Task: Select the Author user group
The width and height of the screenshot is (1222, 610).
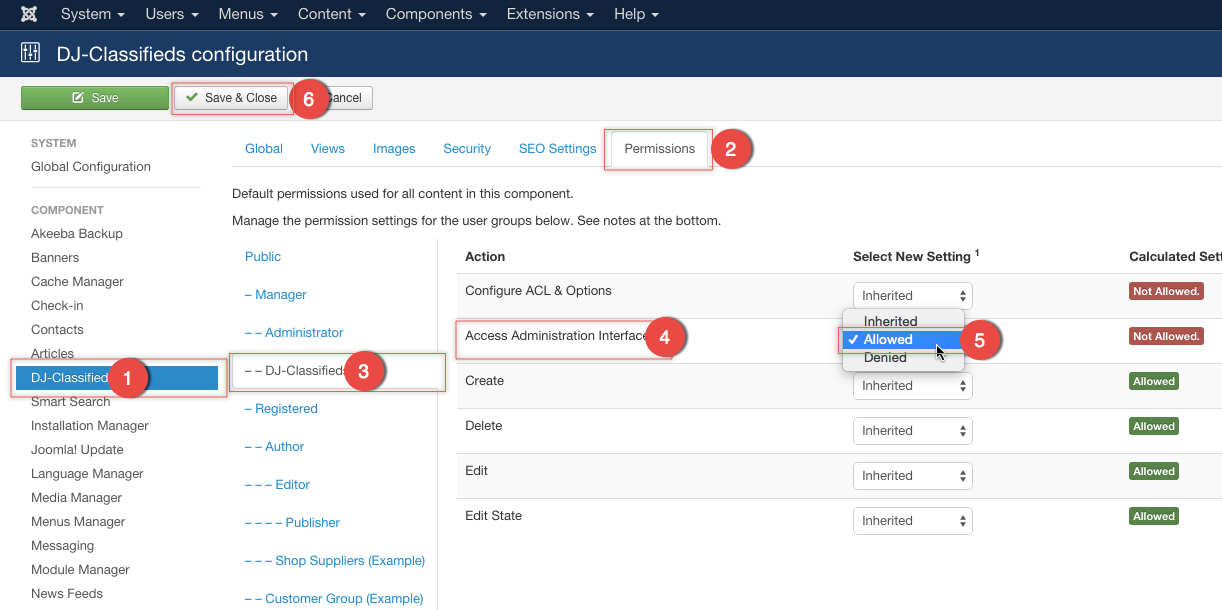Action: [x=275, y=447]
